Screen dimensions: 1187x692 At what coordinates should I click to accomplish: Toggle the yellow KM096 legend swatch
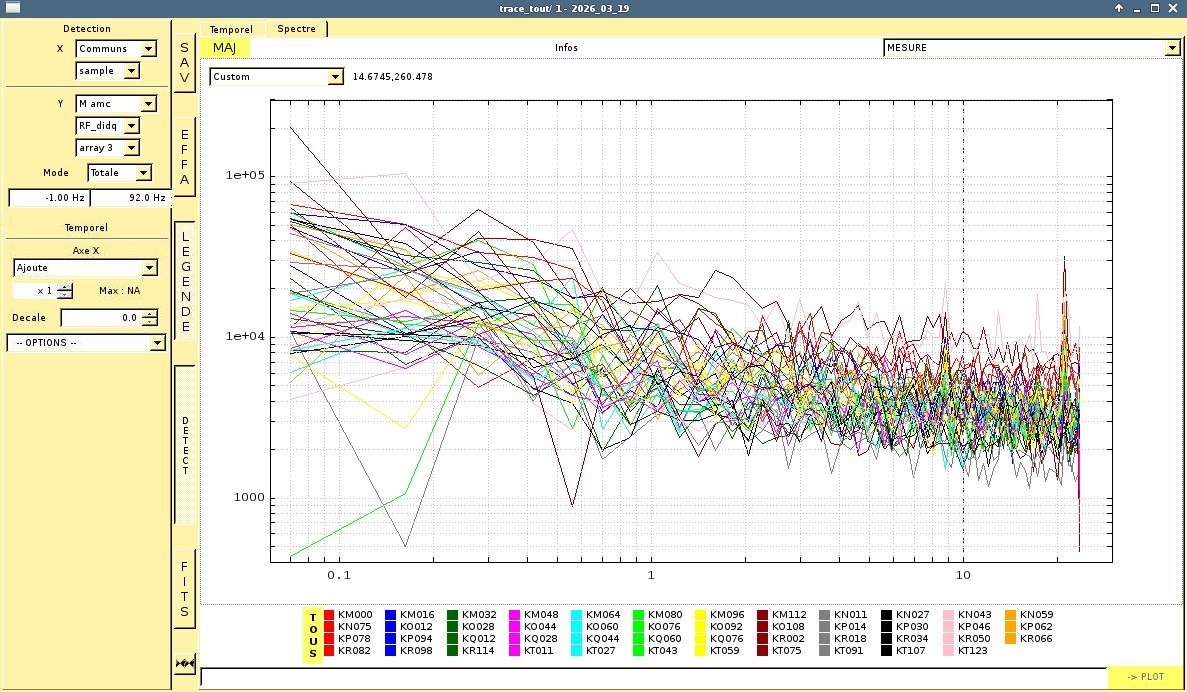701,615
